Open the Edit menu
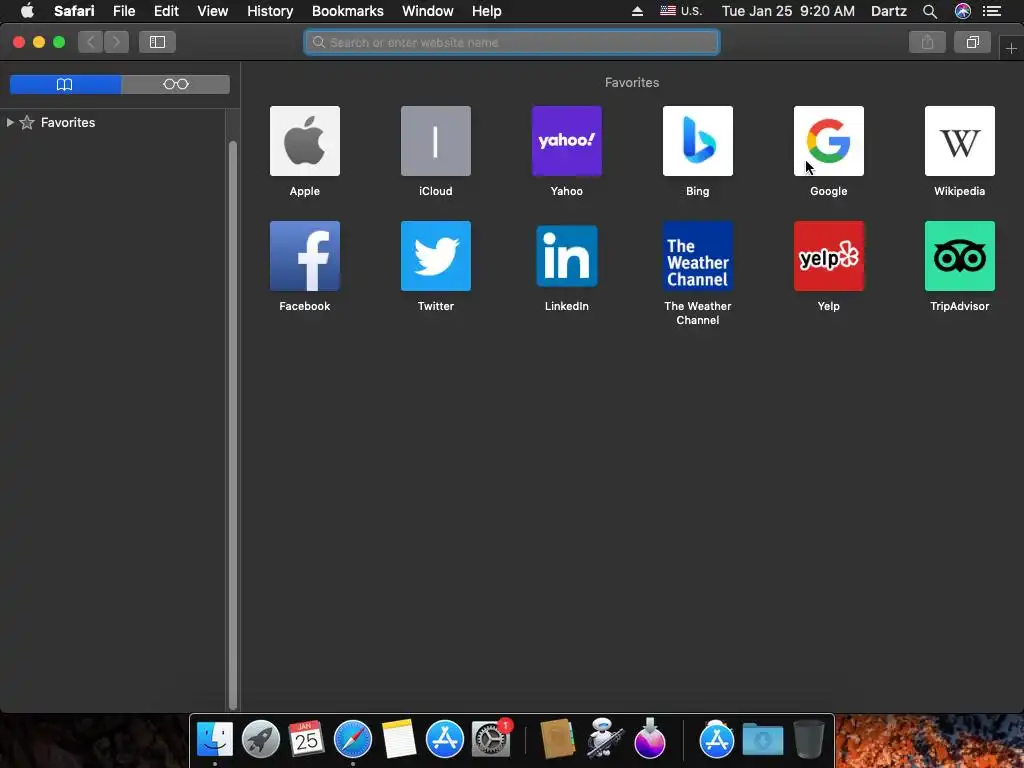Image resolution: width=1024 pixels, height=768 pixels. [x=167, y=11]
